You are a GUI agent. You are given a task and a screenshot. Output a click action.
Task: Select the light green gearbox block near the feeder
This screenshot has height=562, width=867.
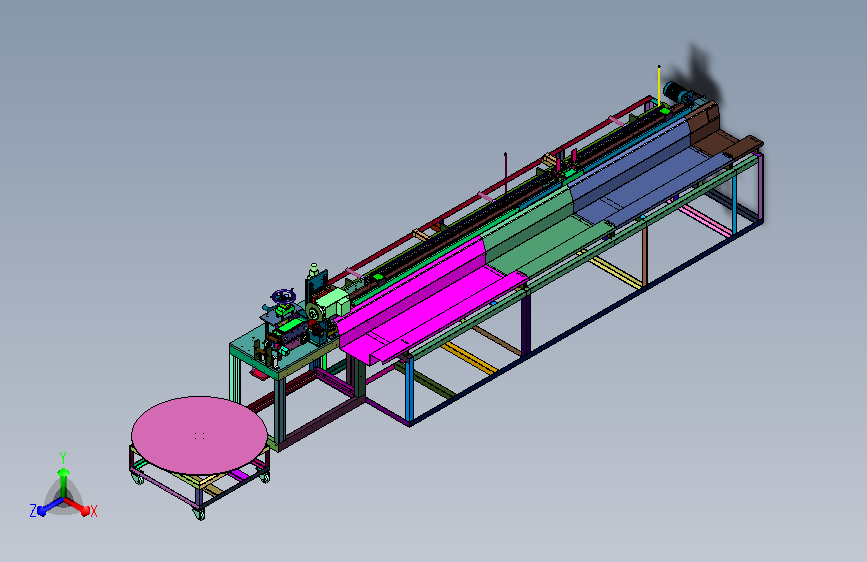pos(334,304)
